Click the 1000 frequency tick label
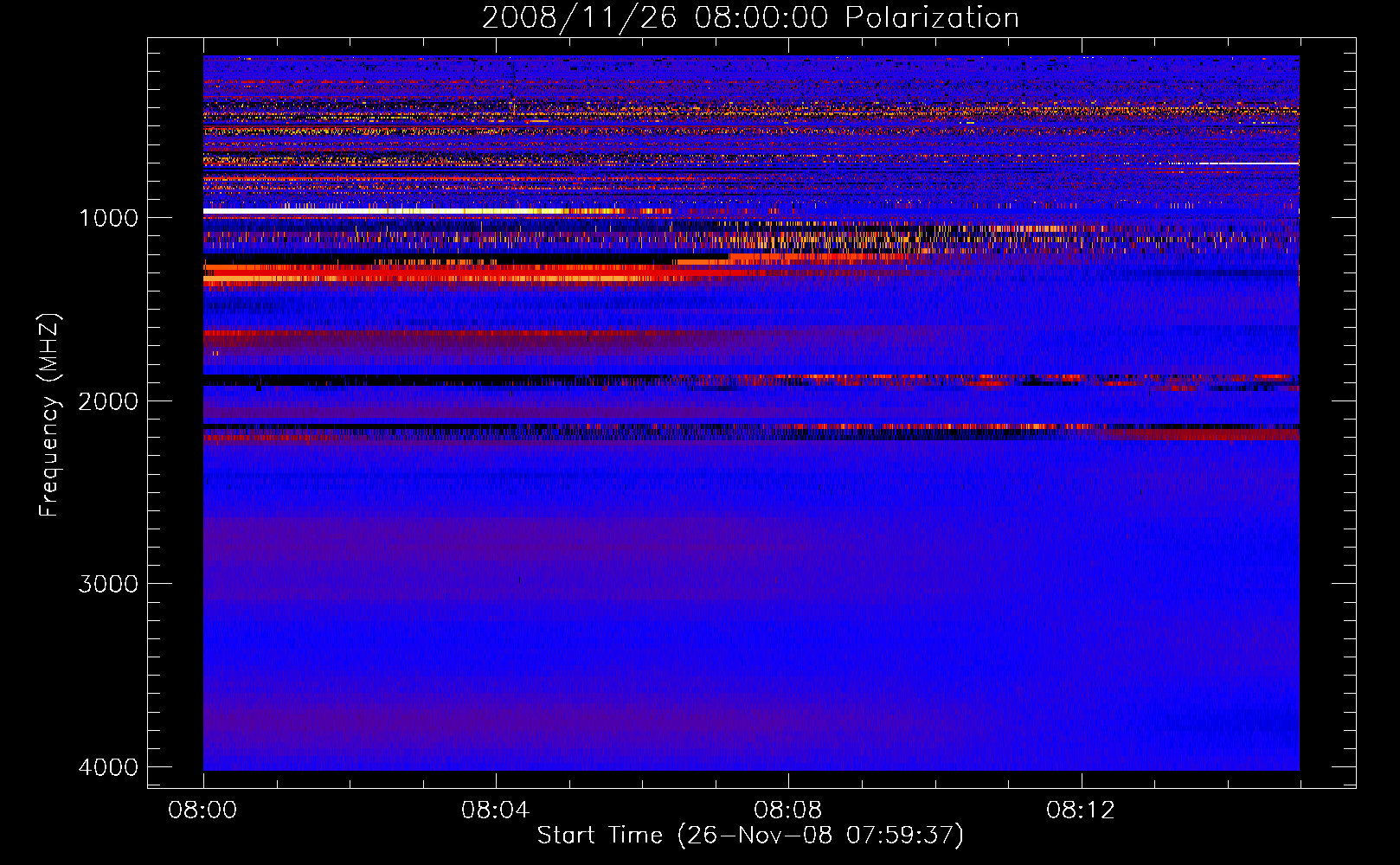 coord(108,217)
